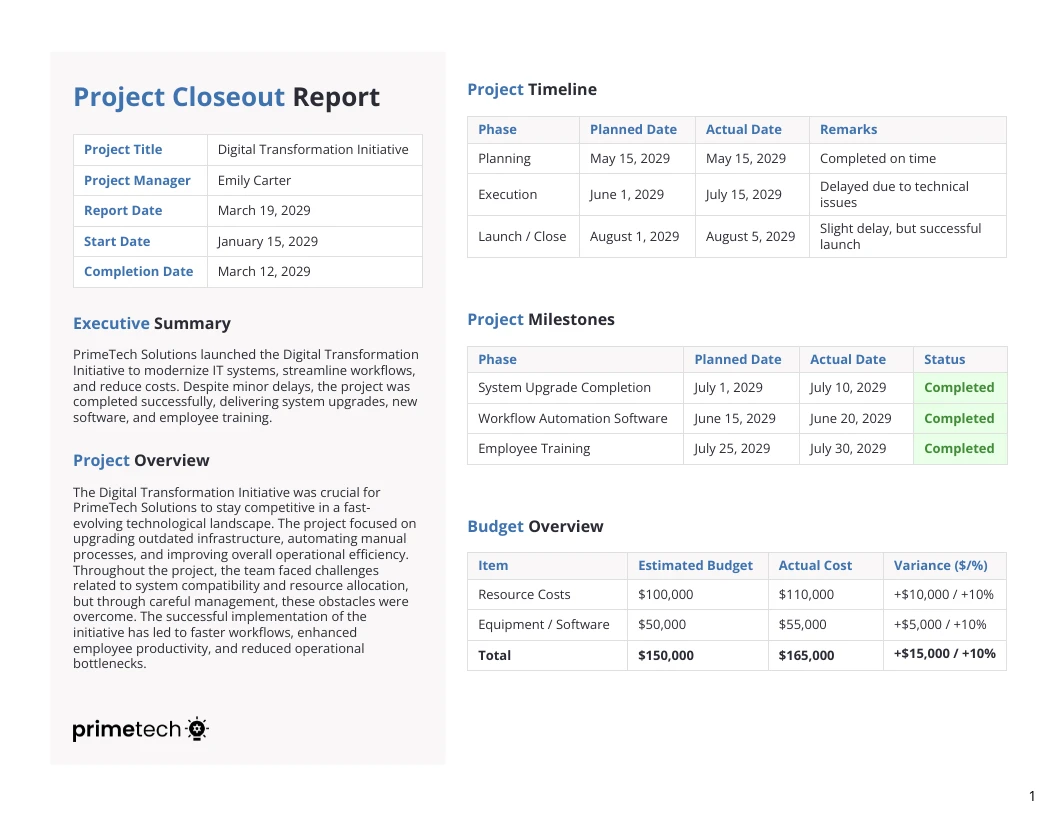Click Emily Carter project manager cell
This screenshot has height=816, width=1056.
click(253, 180)
